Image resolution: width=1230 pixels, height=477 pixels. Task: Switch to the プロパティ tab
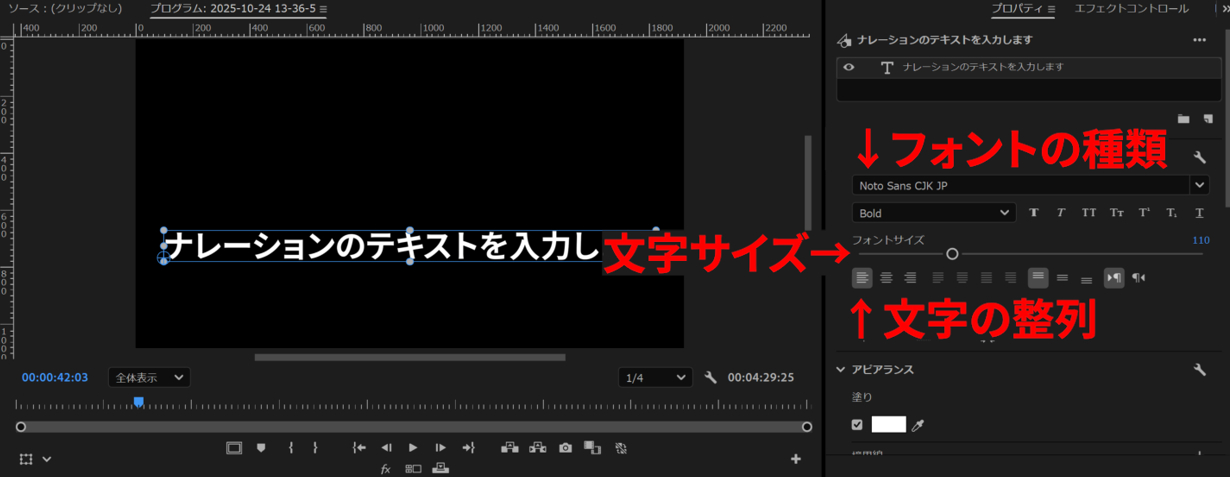(1018, 8)
